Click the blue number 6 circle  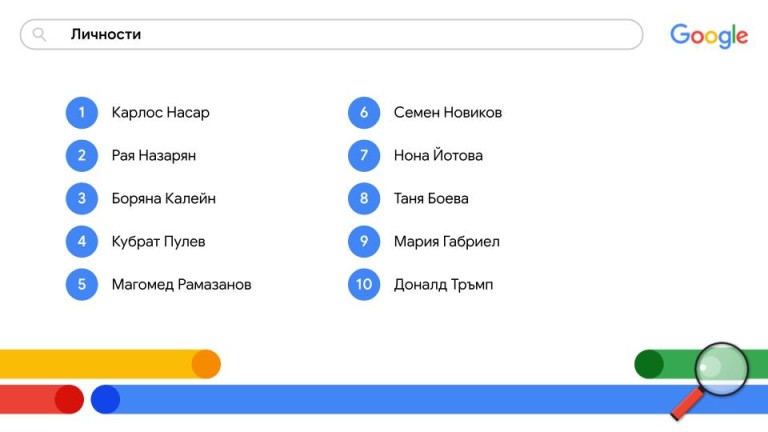(x=364, y=113)
